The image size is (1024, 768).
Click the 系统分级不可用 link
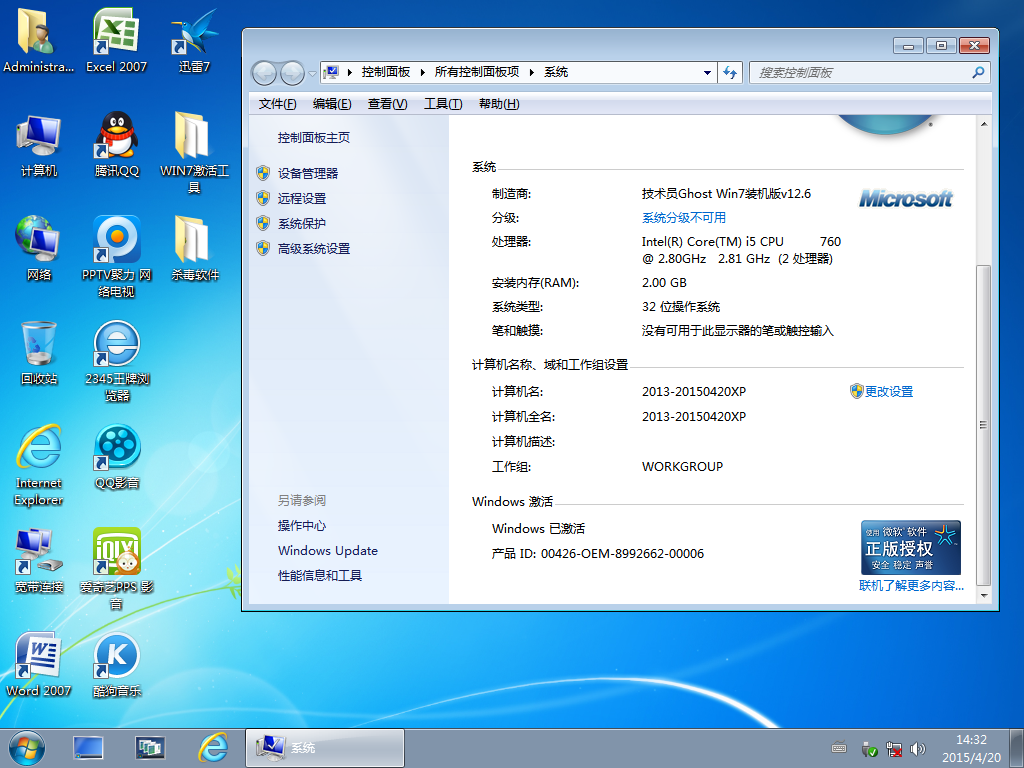point(684,217)
